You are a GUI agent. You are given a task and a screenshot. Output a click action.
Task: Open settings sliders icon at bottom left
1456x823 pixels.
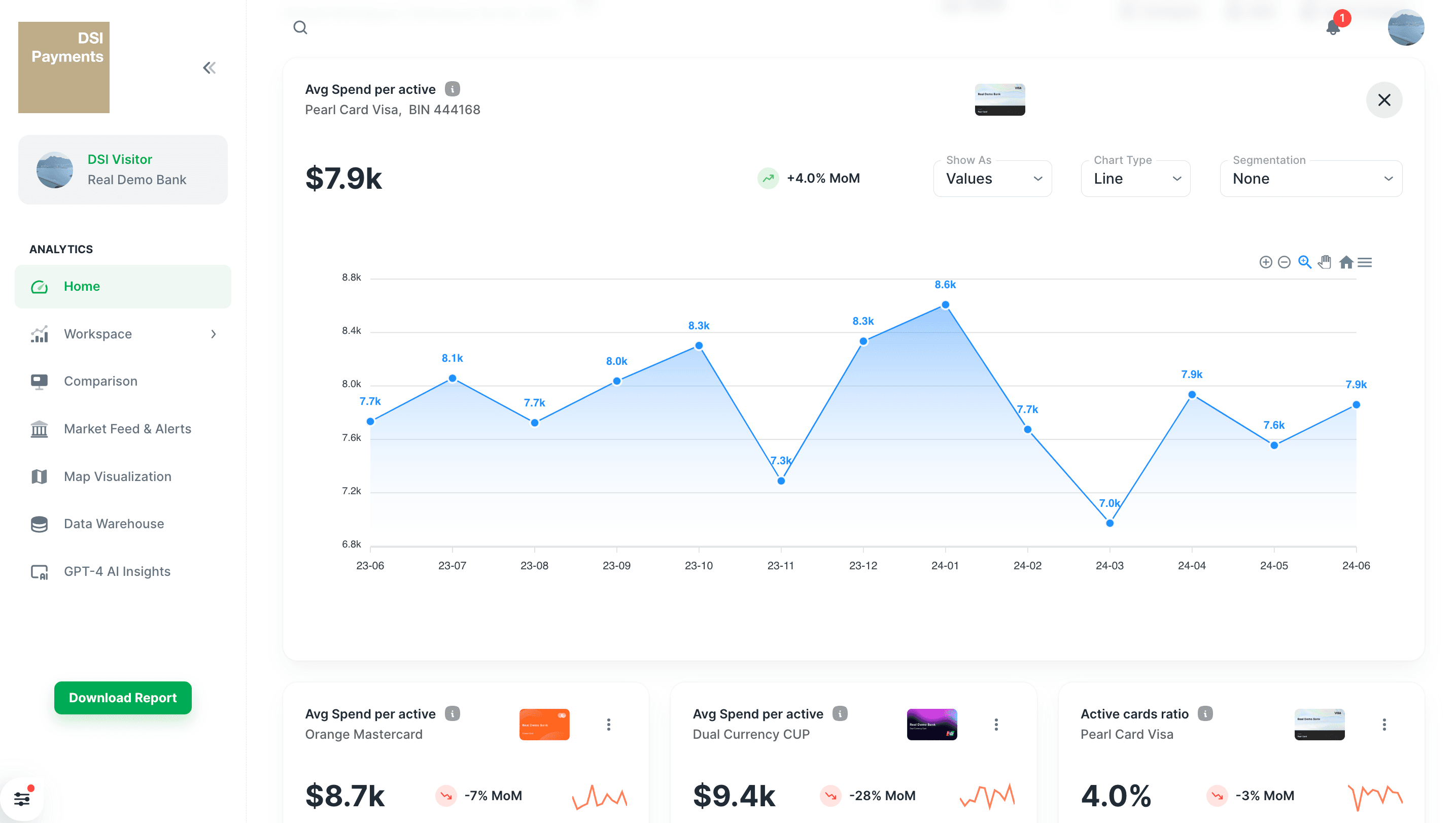[21, 799]
